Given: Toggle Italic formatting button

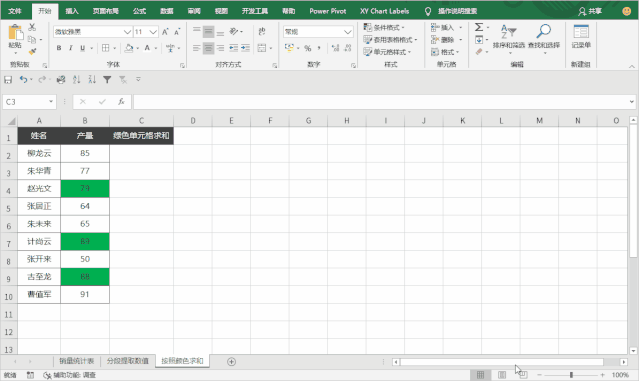Looking at the screenshot, I should tap(71, 48).
